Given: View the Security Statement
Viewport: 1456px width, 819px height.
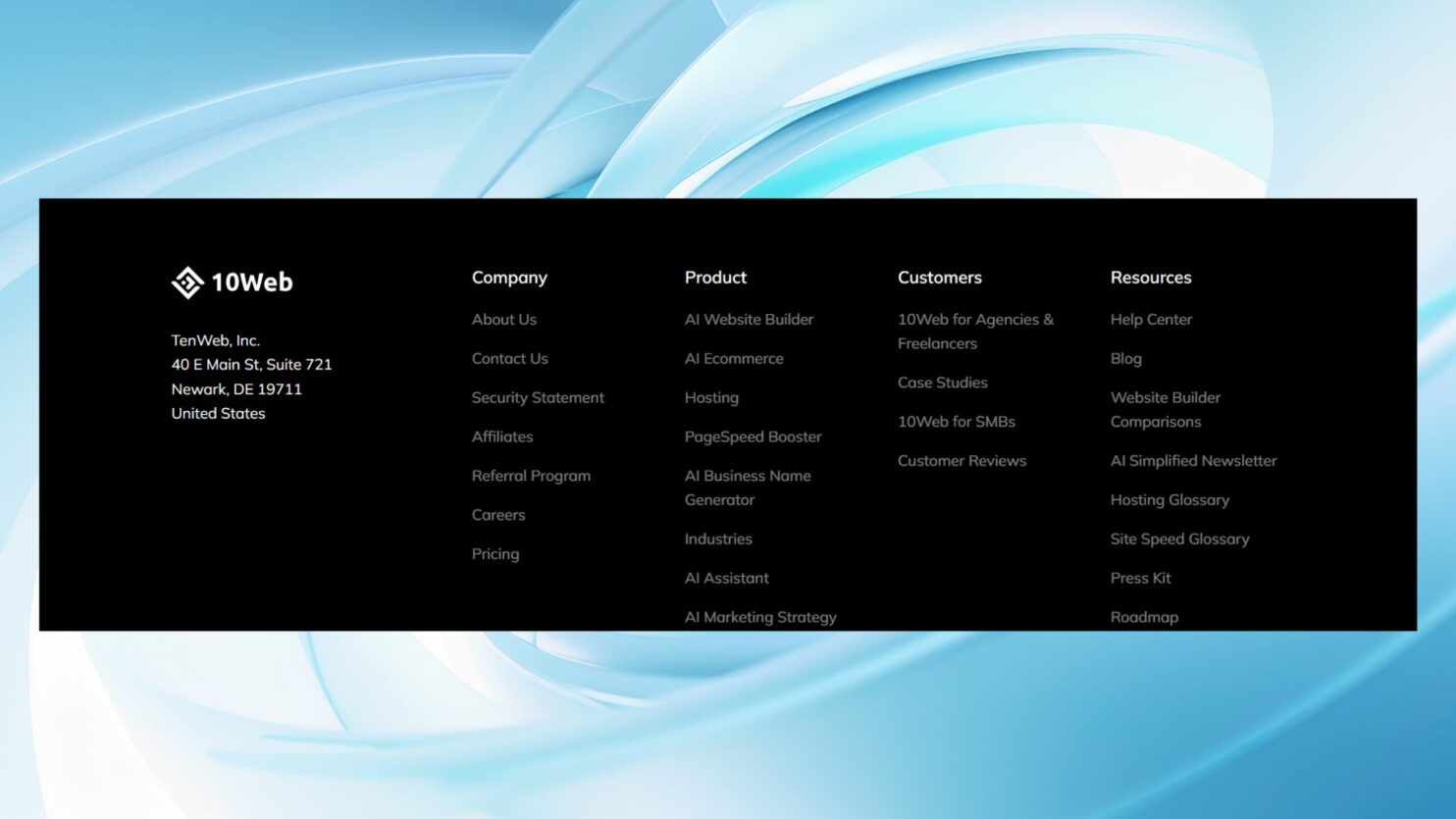Looking at the screenshot, I should coord(538,397).
